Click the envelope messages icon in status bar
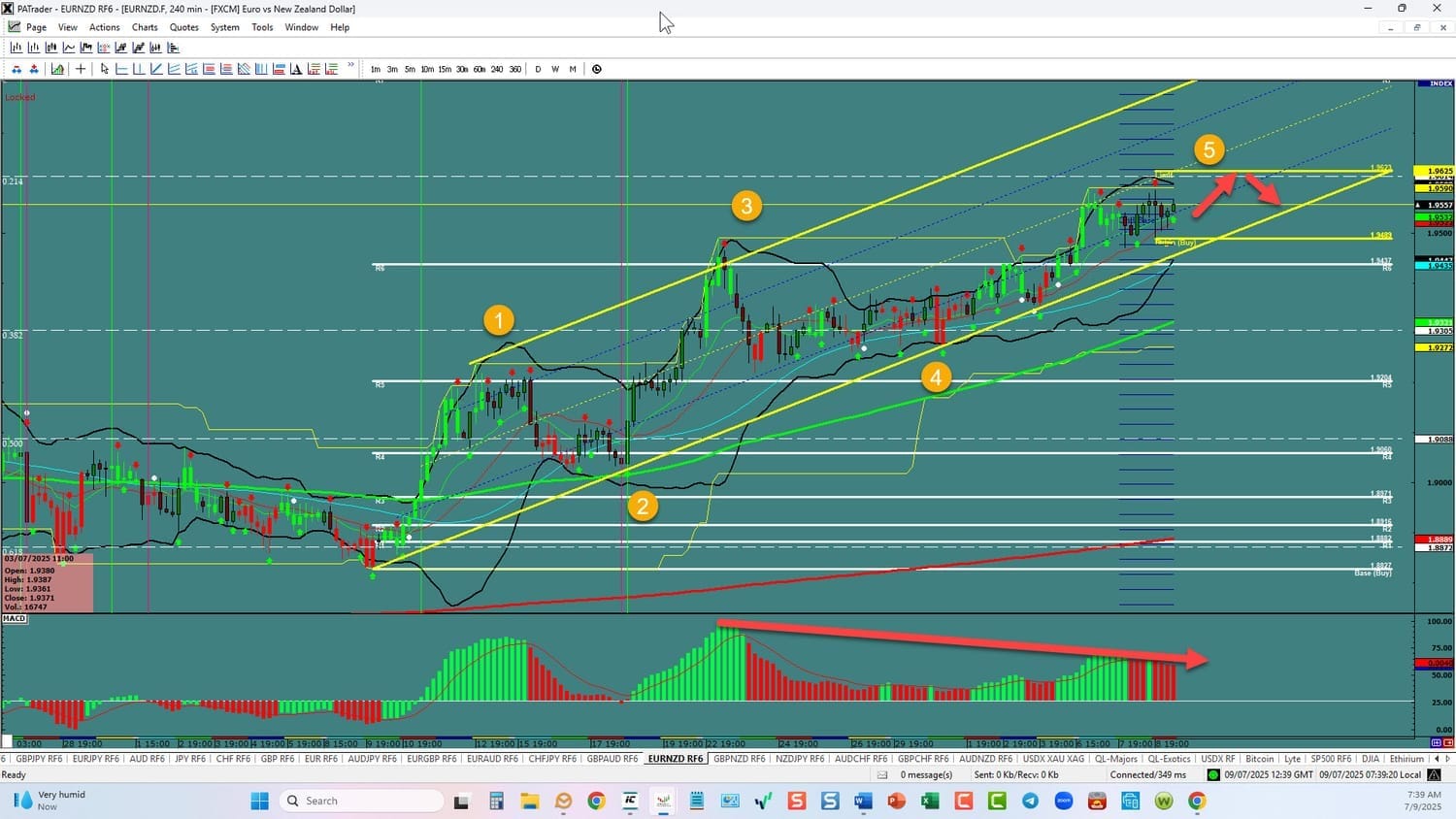 882,774
